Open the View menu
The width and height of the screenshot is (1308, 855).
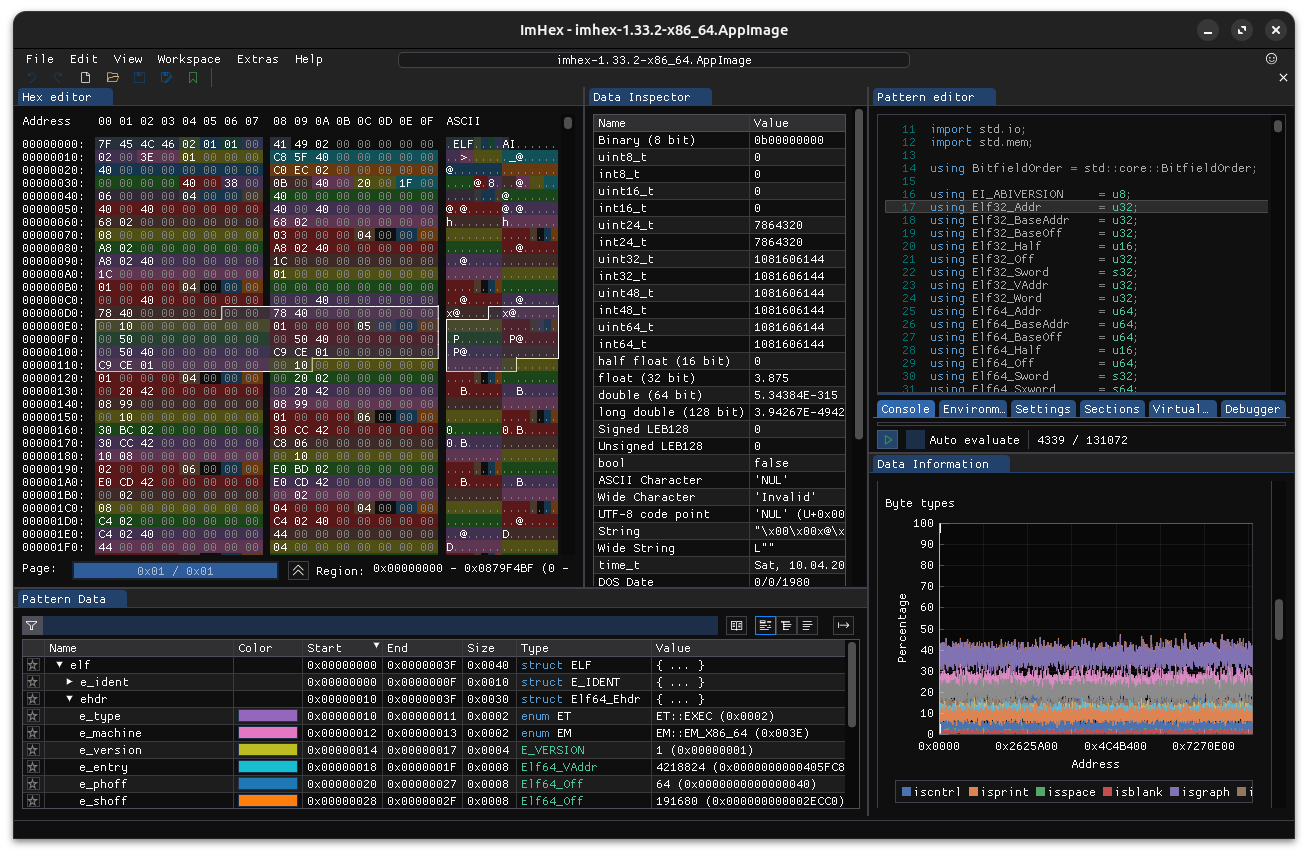tap(128, 59)
